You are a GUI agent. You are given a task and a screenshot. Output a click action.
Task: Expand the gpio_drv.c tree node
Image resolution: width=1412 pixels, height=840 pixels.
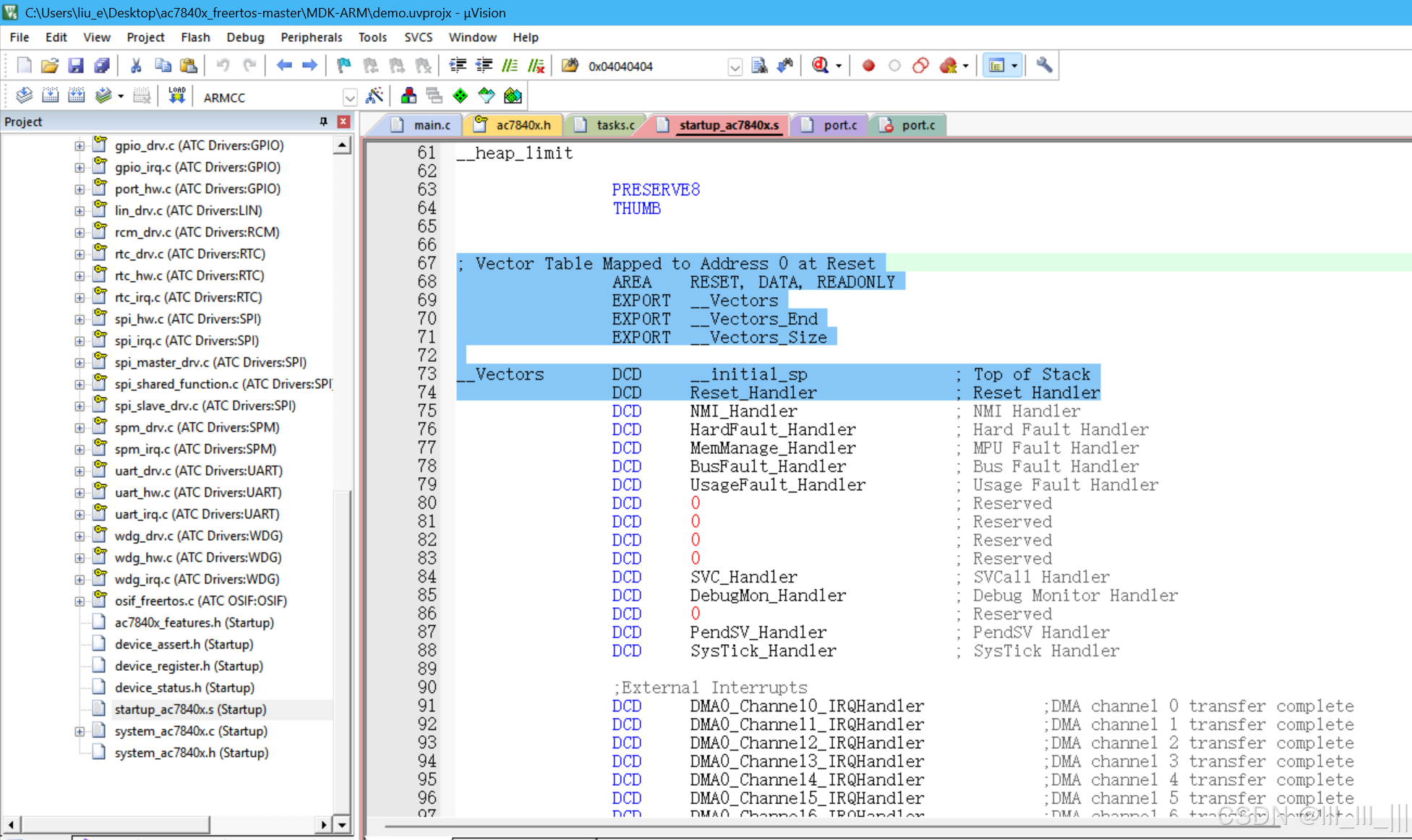click(x=80, y=145)
